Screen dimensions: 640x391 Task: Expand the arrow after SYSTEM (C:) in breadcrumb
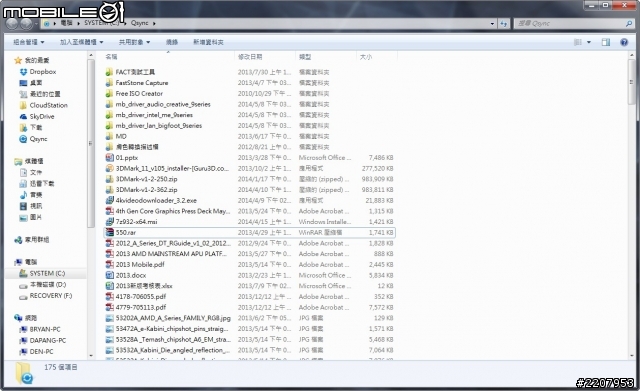click(x=126, y=24)
